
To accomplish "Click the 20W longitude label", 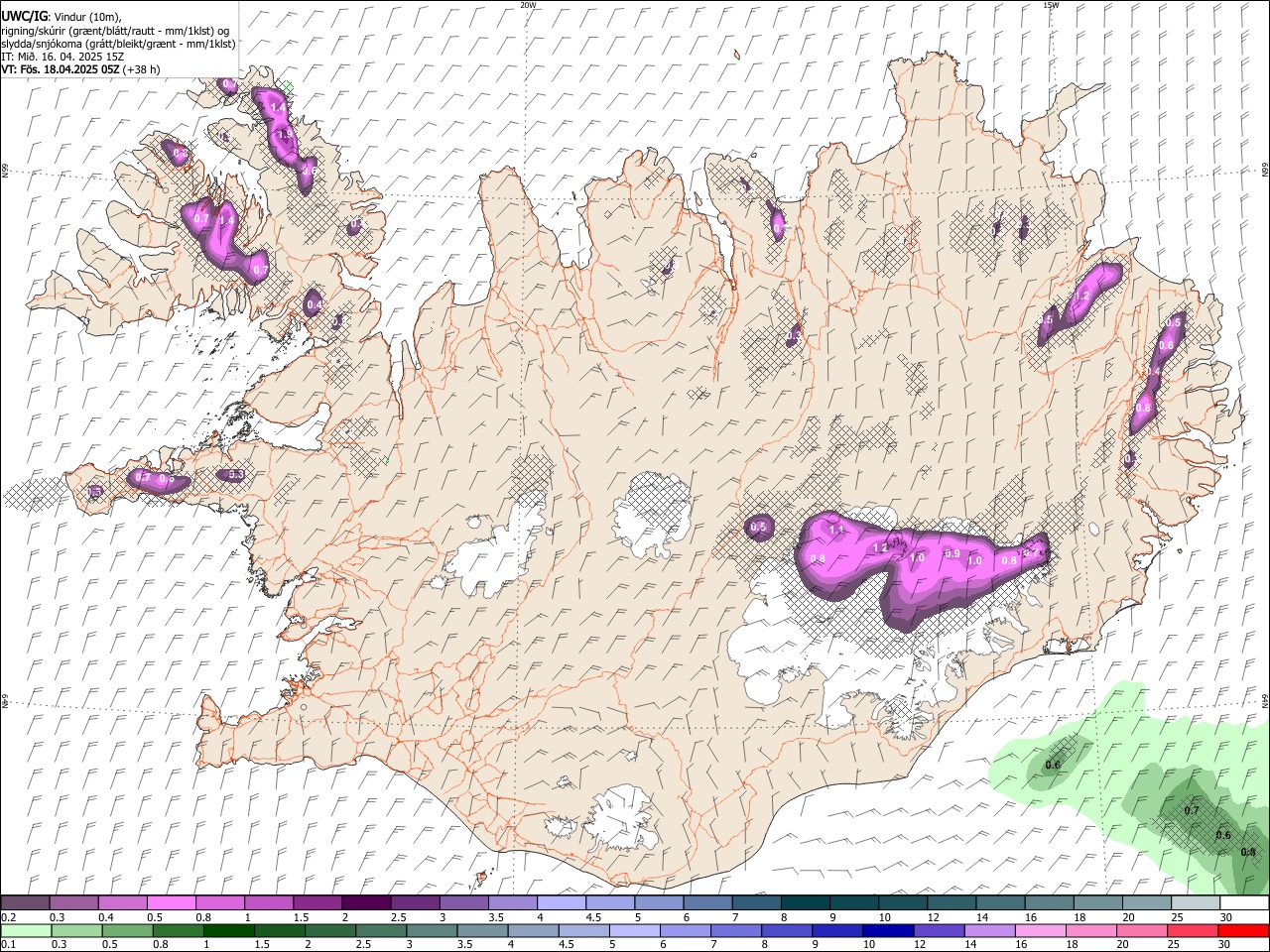I will coord(528,5).
